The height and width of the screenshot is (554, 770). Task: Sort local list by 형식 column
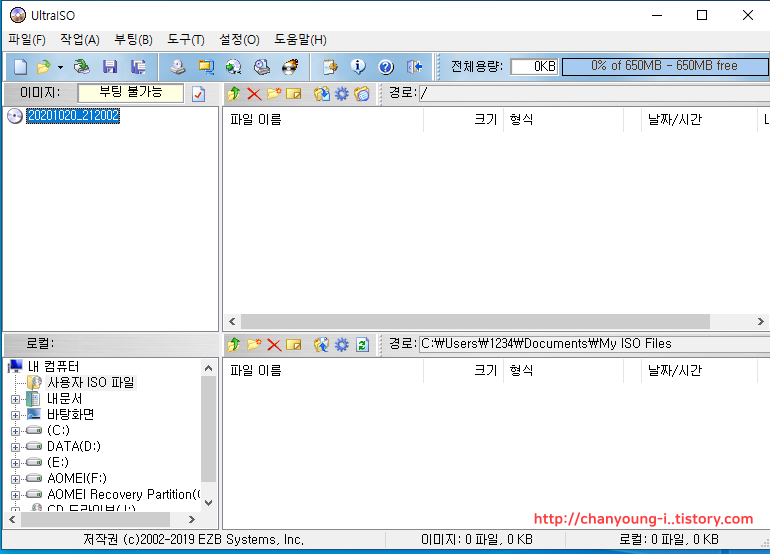(563, 370)
